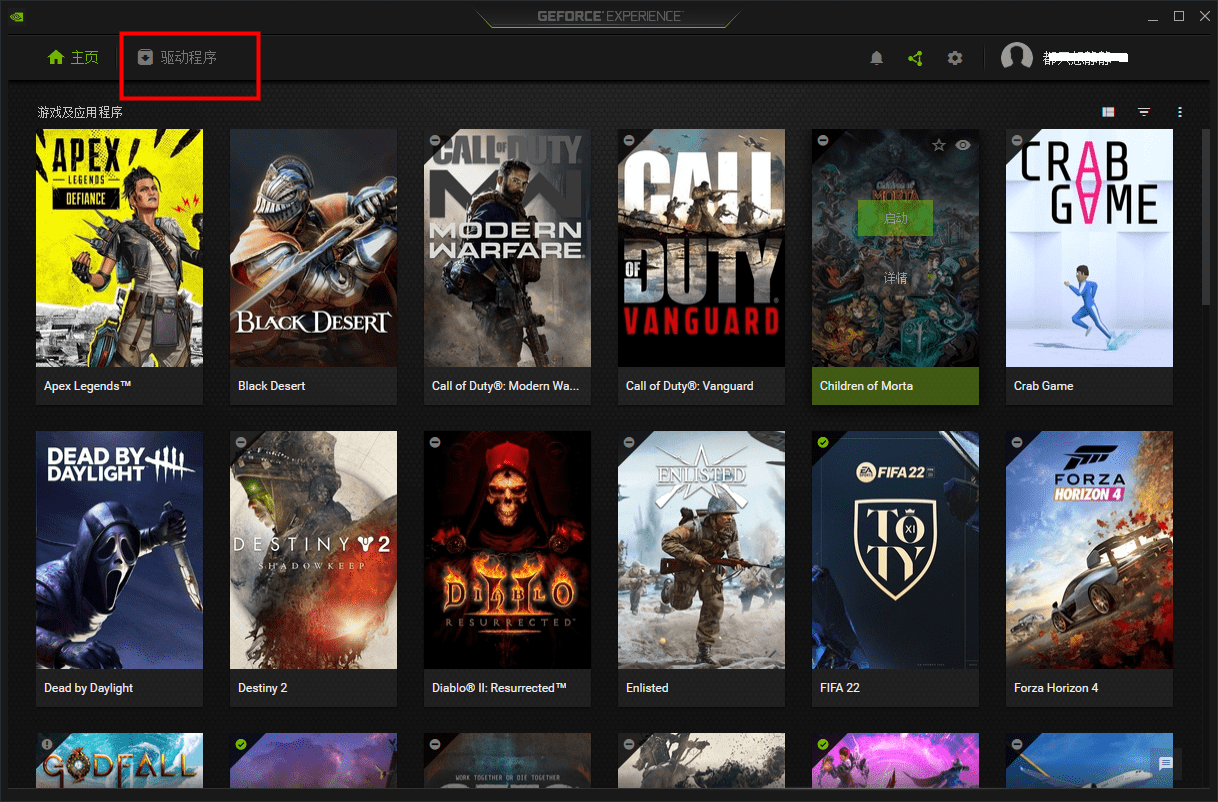Viewport: 1218px width, 802px height.
Task: Select the Destiny 2 cover art
Action: 313,550
